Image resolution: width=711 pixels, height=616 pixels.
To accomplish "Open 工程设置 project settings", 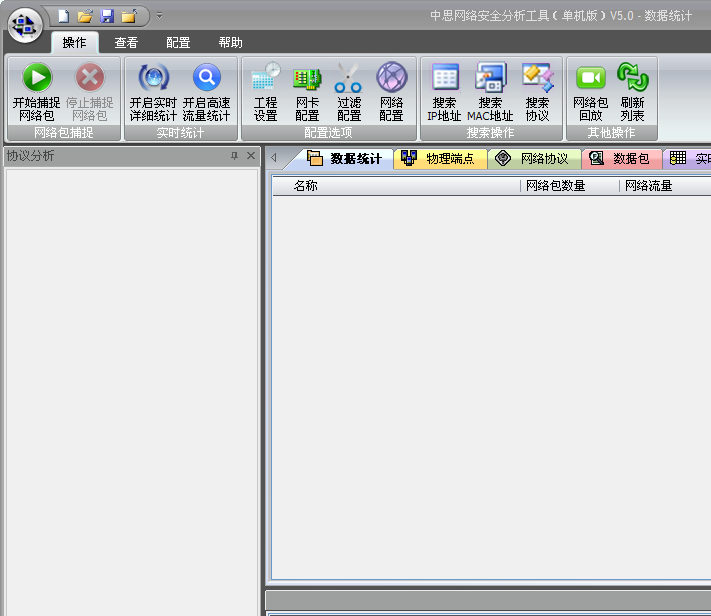I will [x=265, y=78].
